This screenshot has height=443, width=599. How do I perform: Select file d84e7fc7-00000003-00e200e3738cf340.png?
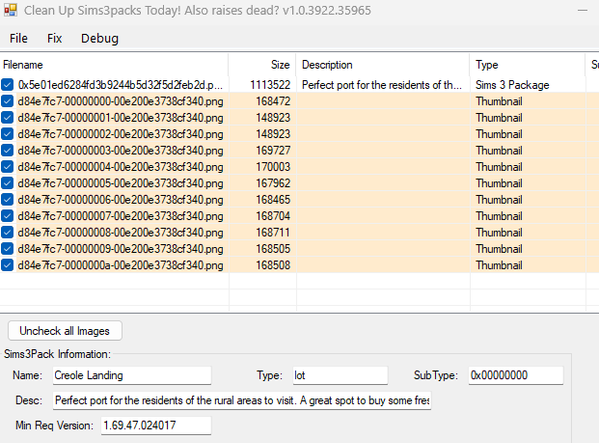[x=120, y=150]
